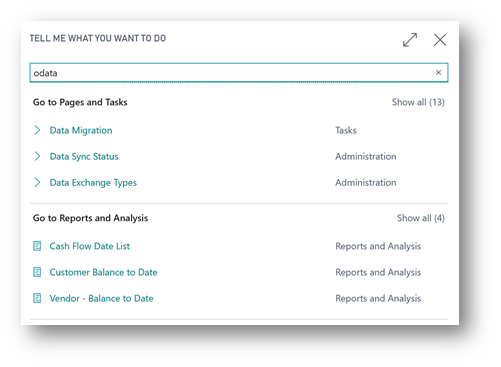501x367 pixels.
Task: Show all 4 Reports and Analysis results
Action: pyautogui.click(x=420, y=218)
